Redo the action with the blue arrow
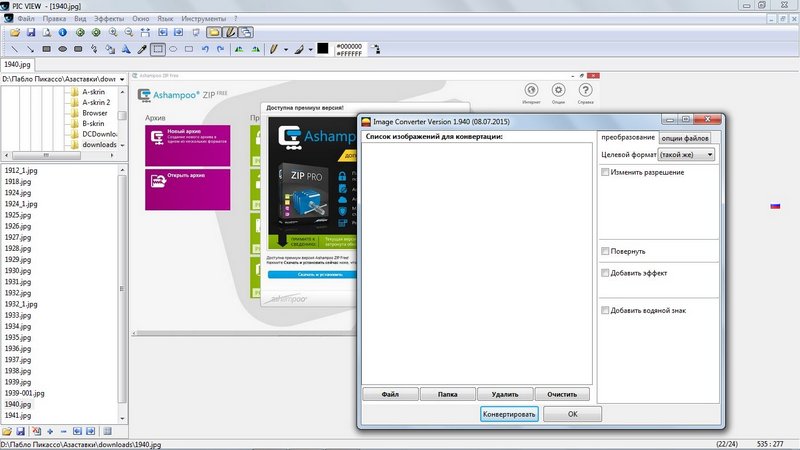800x450 pixels. (x=221, y=49)
